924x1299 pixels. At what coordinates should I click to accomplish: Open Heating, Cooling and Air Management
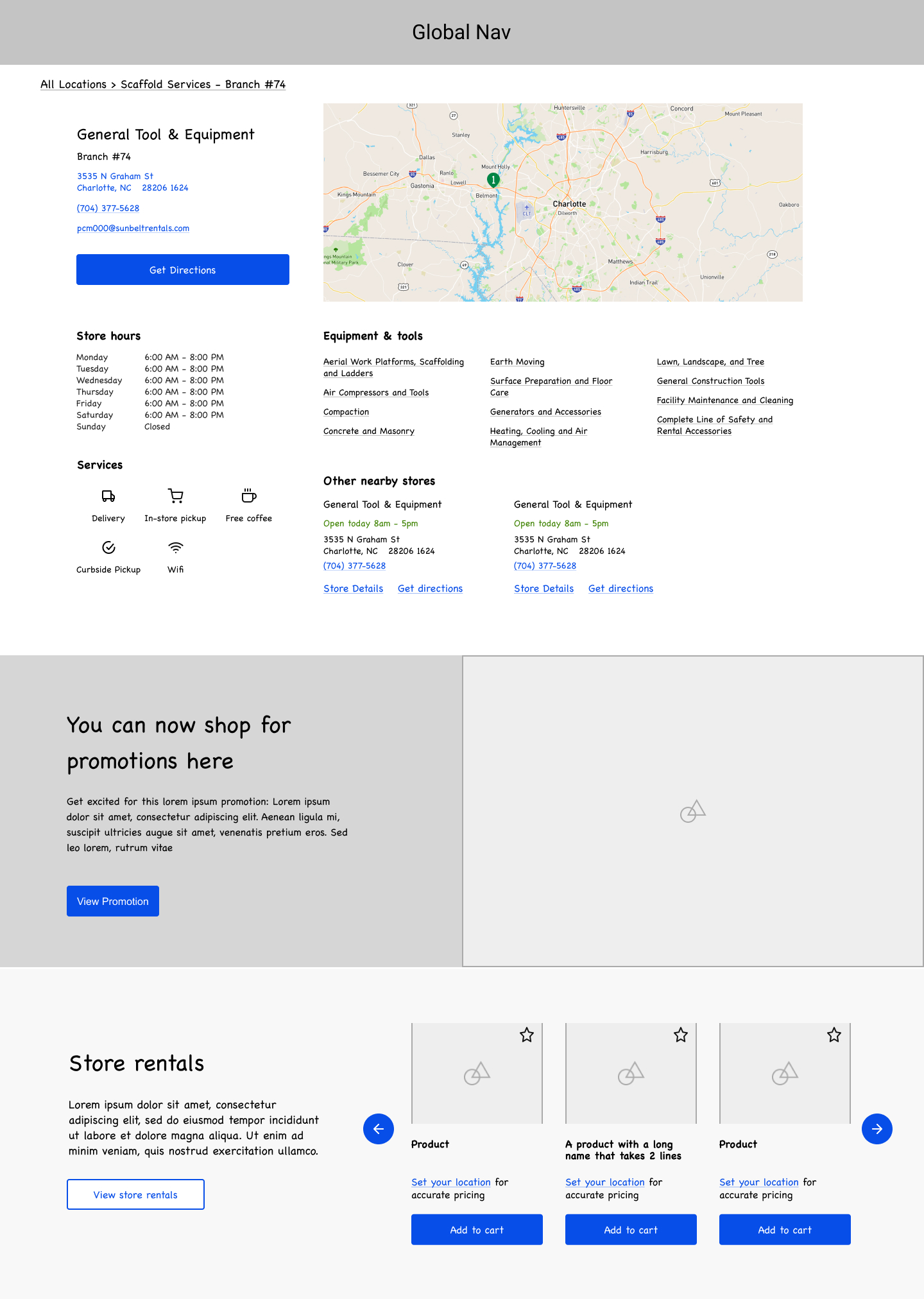point(539,436)
